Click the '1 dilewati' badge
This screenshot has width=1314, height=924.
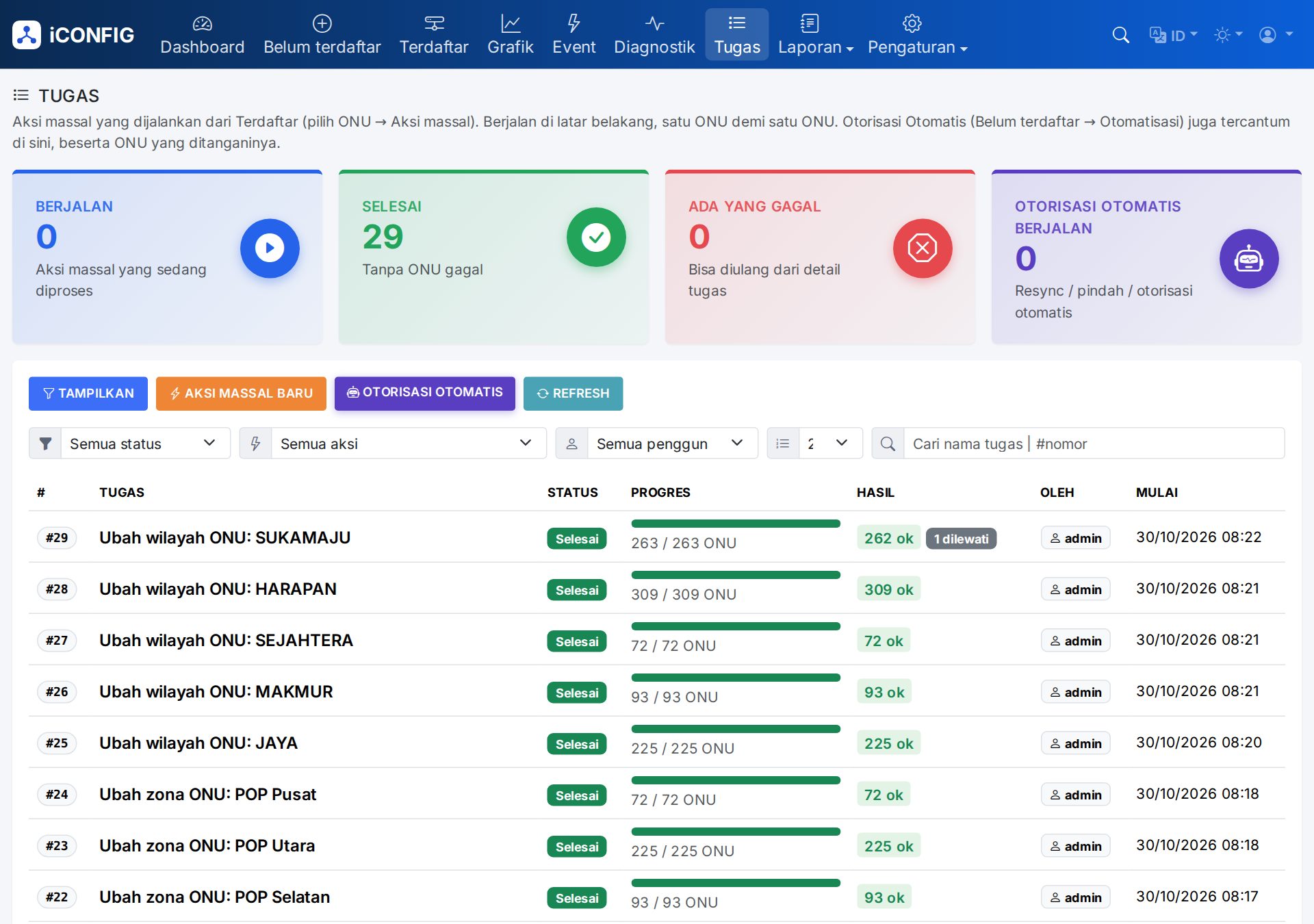tap(961, 539)
